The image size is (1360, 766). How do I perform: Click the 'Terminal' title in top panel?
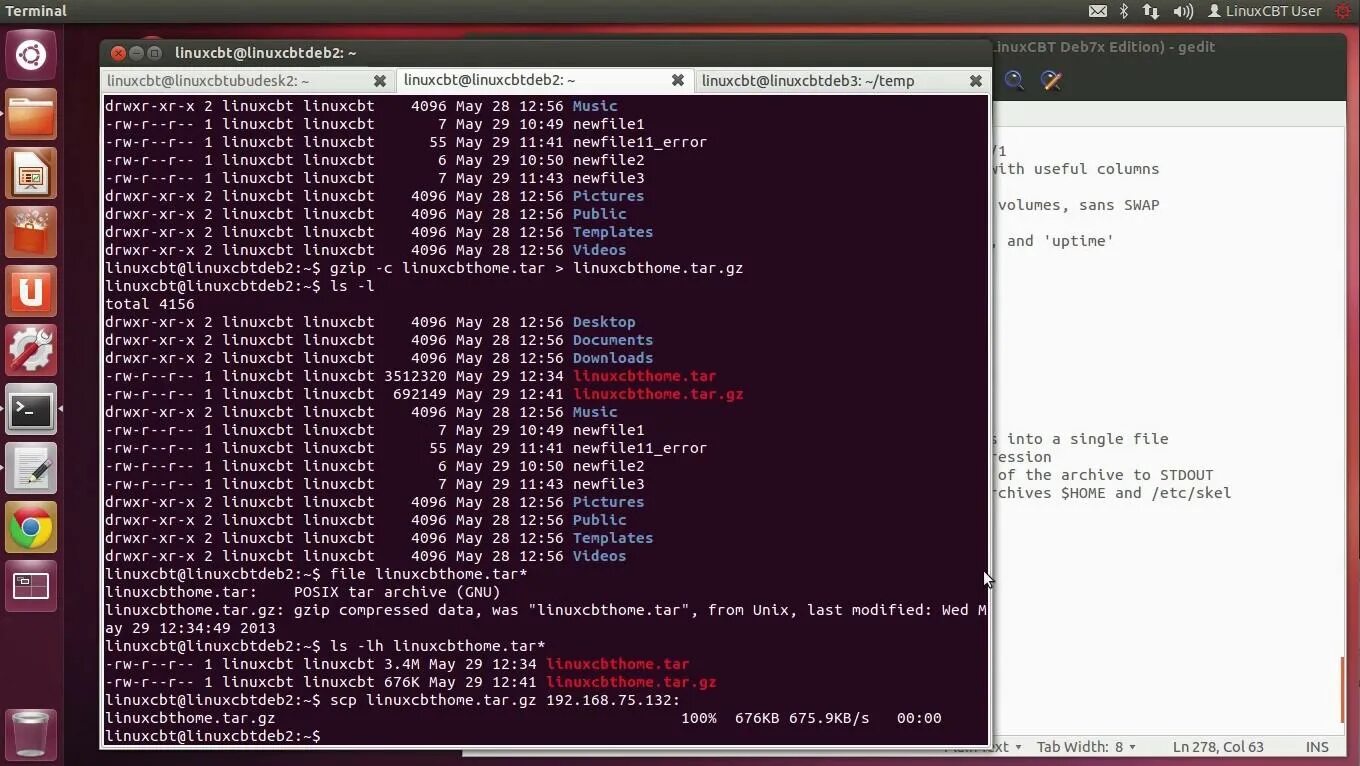[x=36, y=11]
